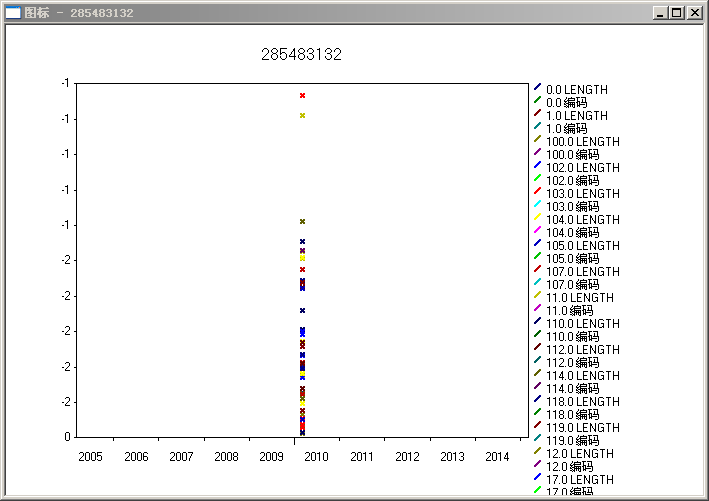Select the 119.0 编码 legend entry
The image size is (709, 501).
[573, 441]
